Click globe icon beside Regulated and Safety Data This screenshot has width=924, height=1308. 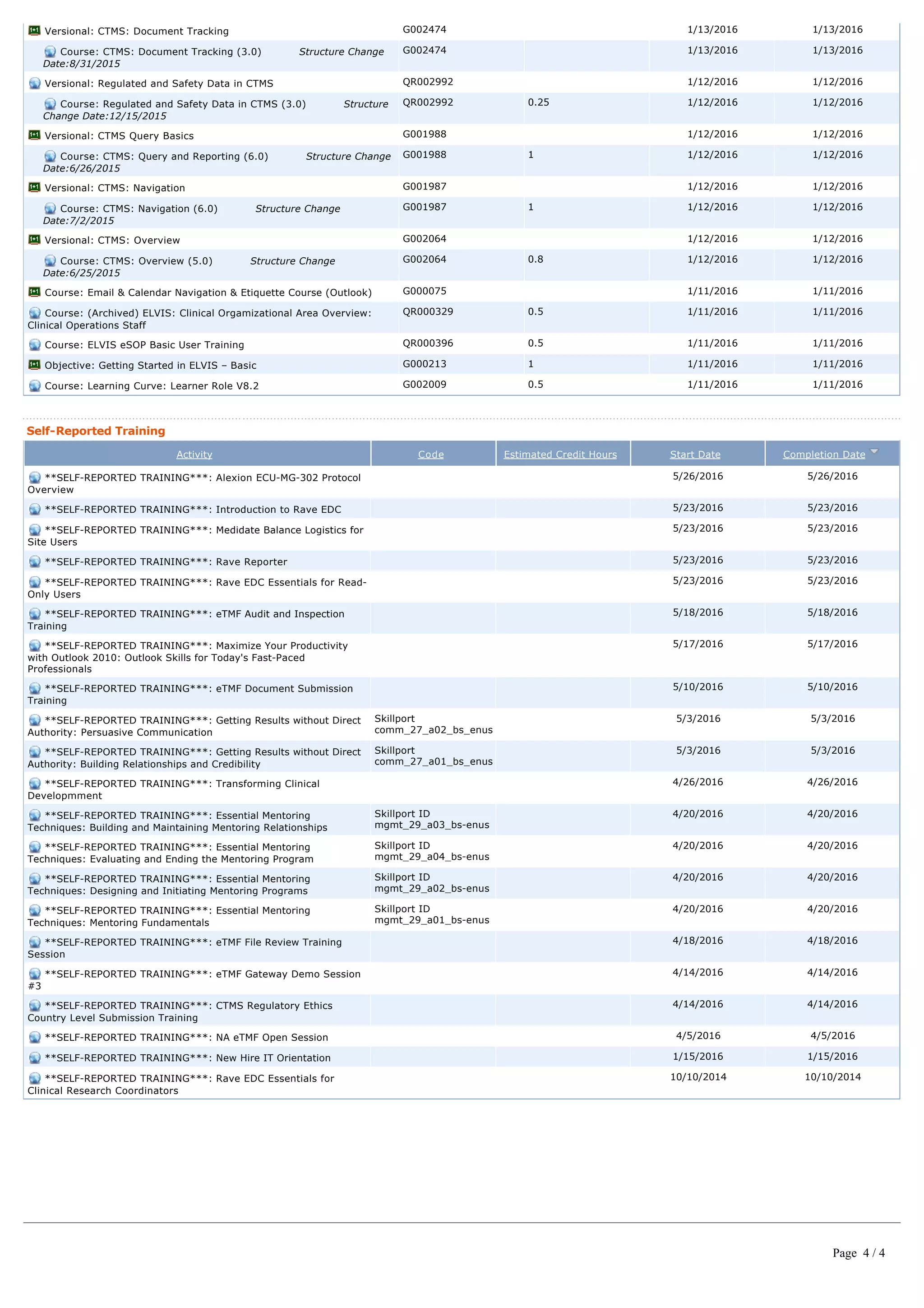(x=34, y=83)
